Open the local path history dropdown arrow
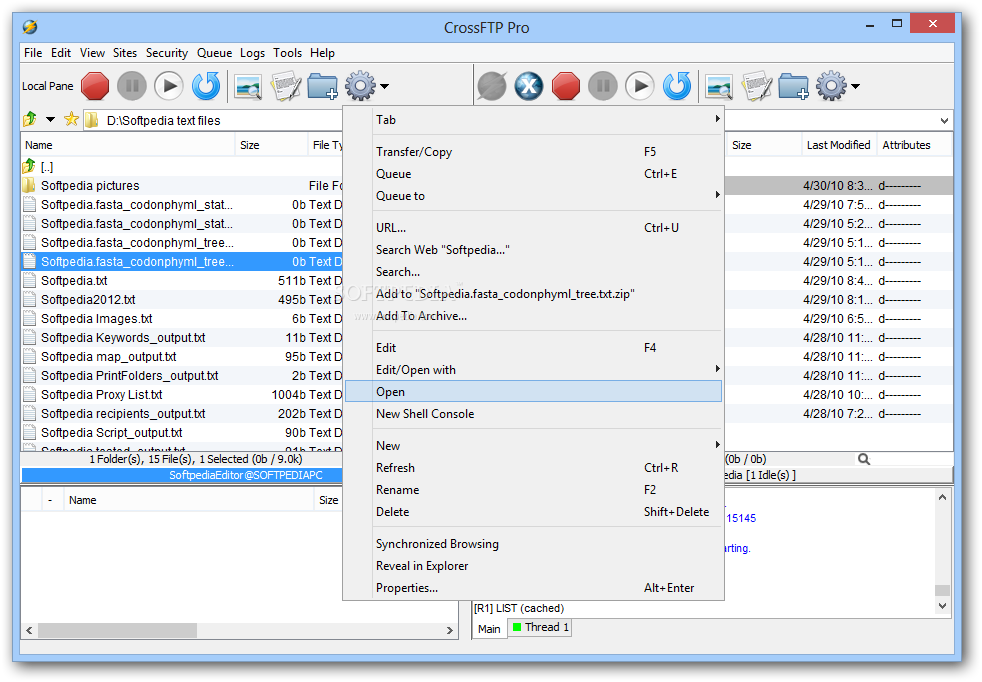The height and width of the screenshot is (682, 982). 50,120
